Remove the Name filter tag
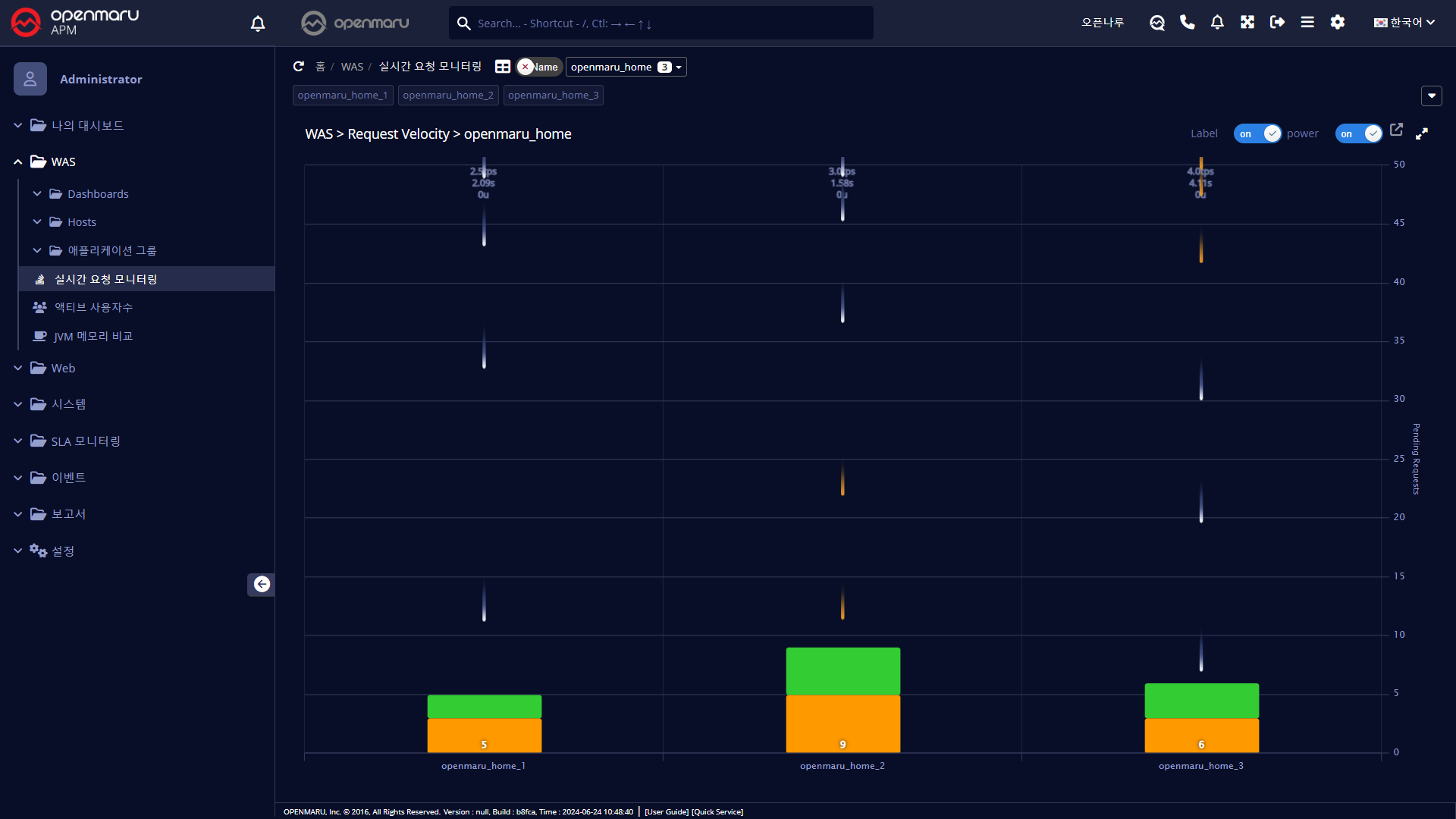This screenshot has width=1456, height=819. (525, 67)
